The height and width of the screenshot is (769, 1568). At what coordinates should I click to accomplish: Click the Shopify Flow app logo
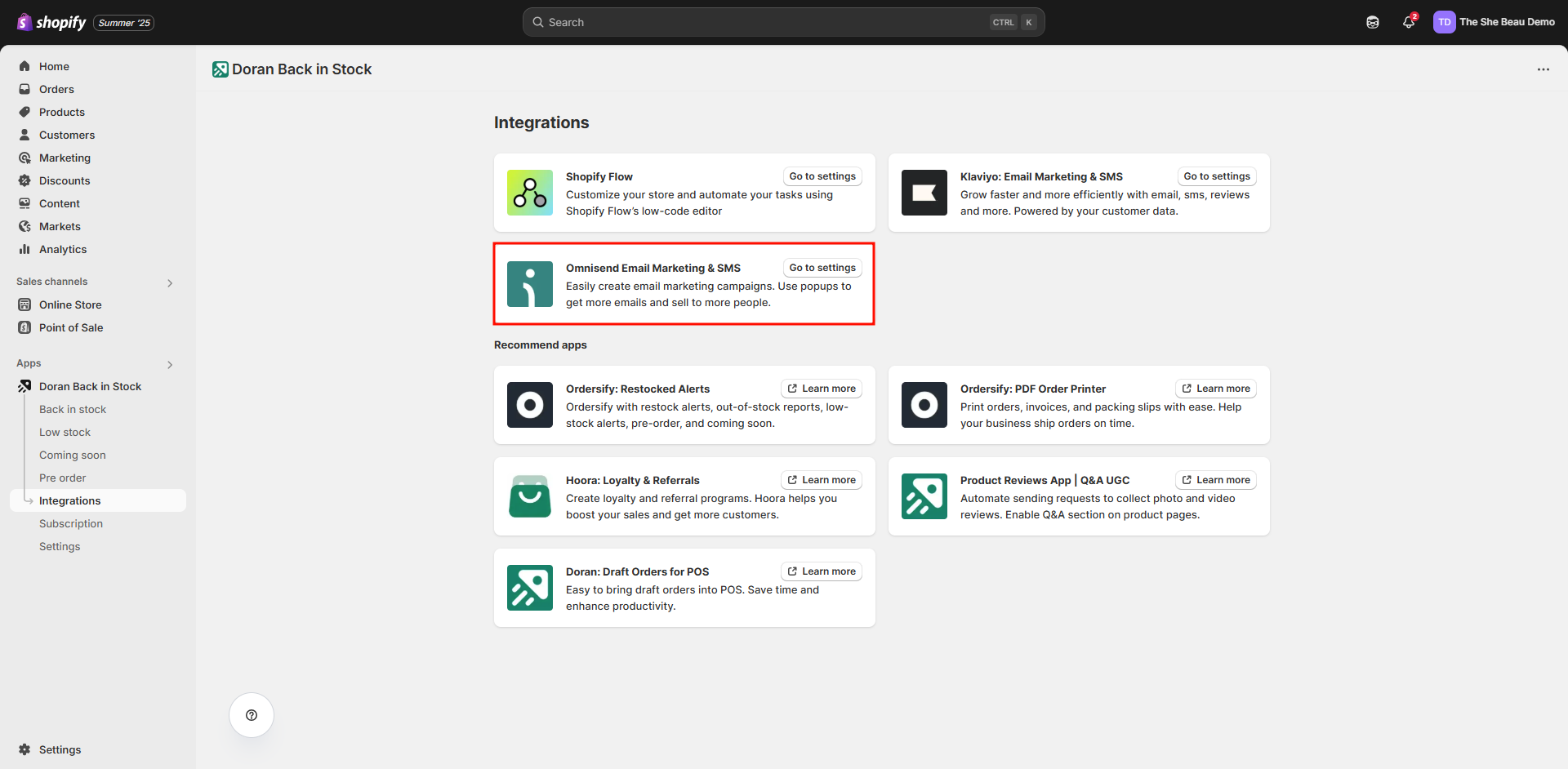pyautogui.click(x=530, y=193)
